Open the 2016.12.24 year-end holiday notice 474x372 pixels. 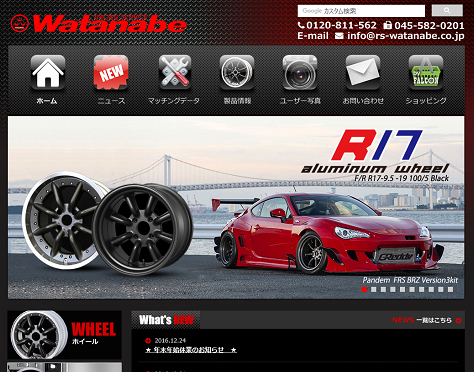(x=191, y=350)
